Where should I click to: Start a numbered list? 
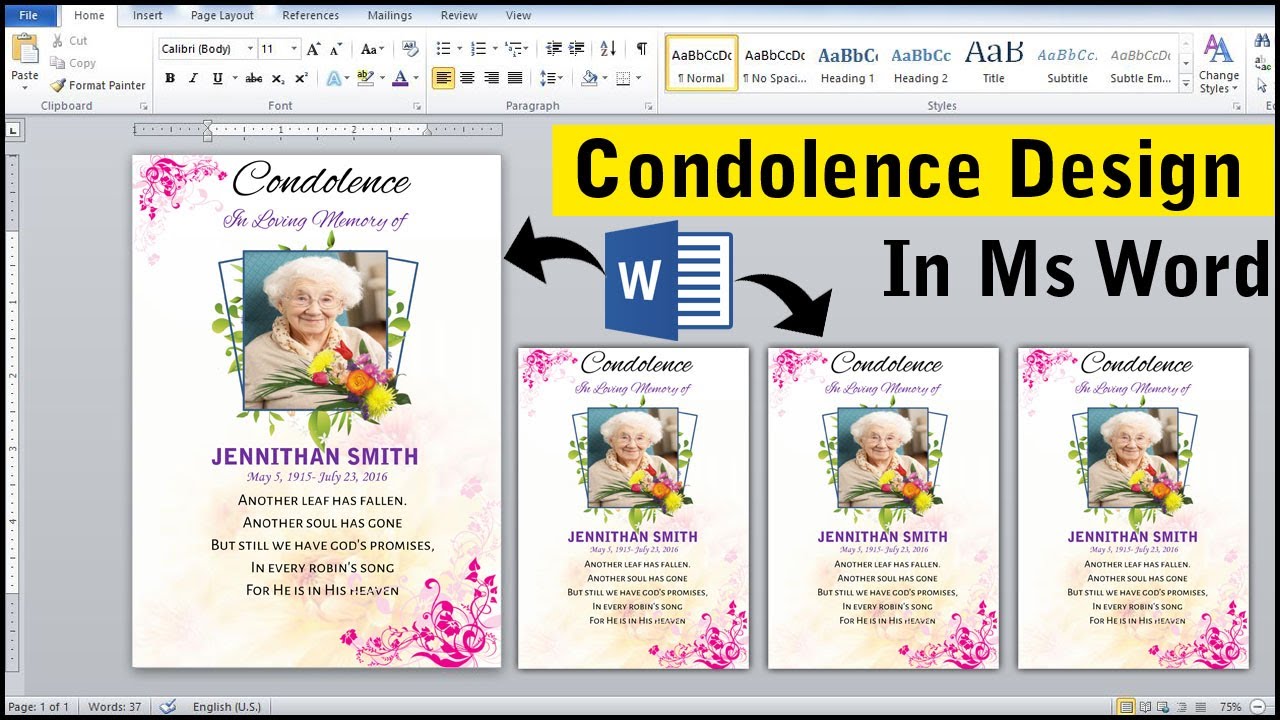478,49
